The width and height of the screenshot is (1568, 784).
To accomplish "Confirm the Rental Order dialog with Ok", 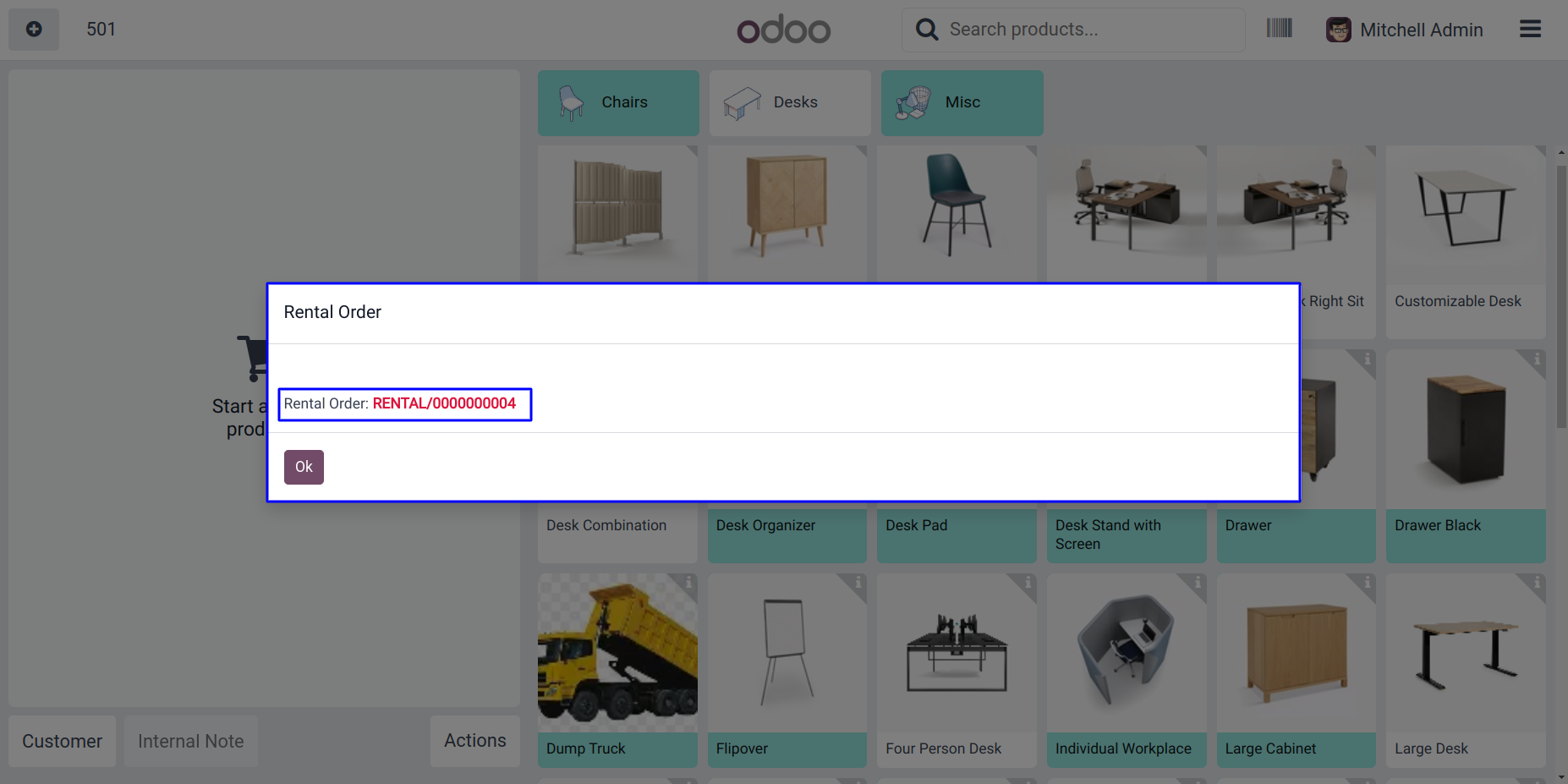I will coord(304,467).
